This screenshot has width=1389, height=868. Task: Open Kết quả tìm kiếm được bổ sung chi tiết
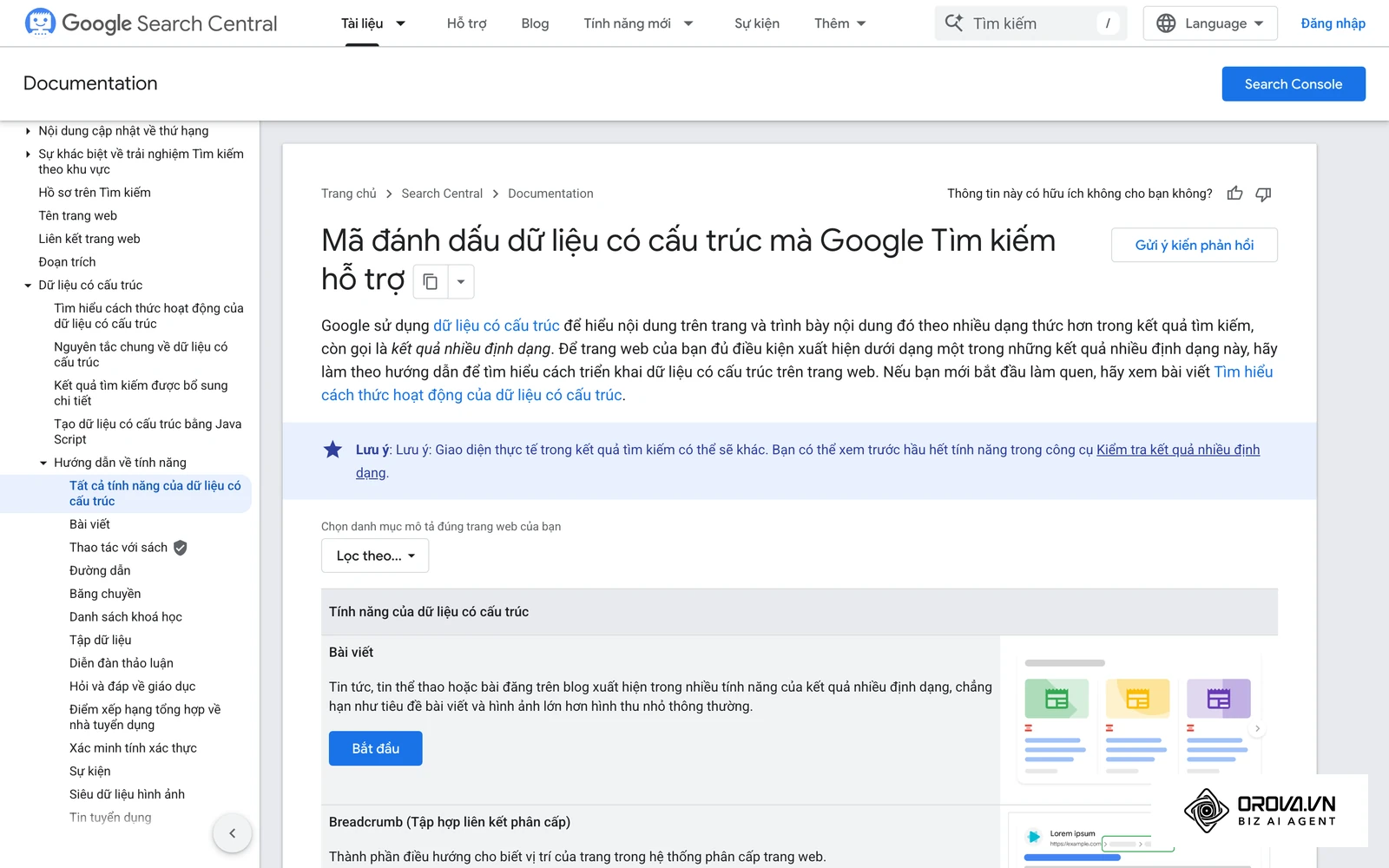tap(141, 393)
